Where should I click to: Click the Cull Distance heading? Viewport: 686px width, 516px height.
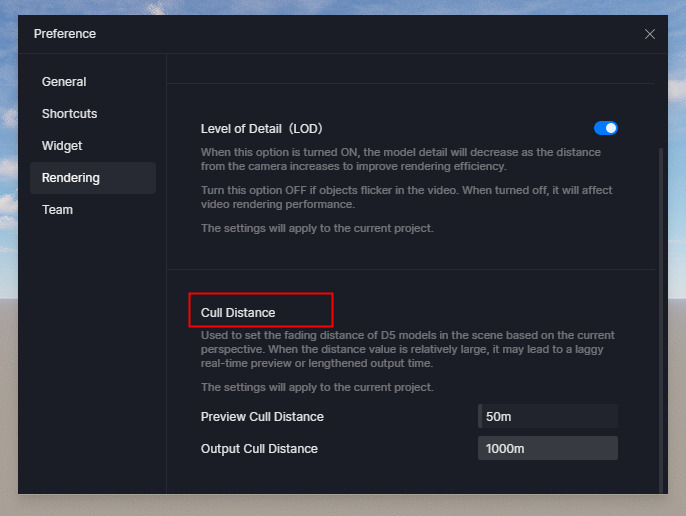click(x=238, y=312)
